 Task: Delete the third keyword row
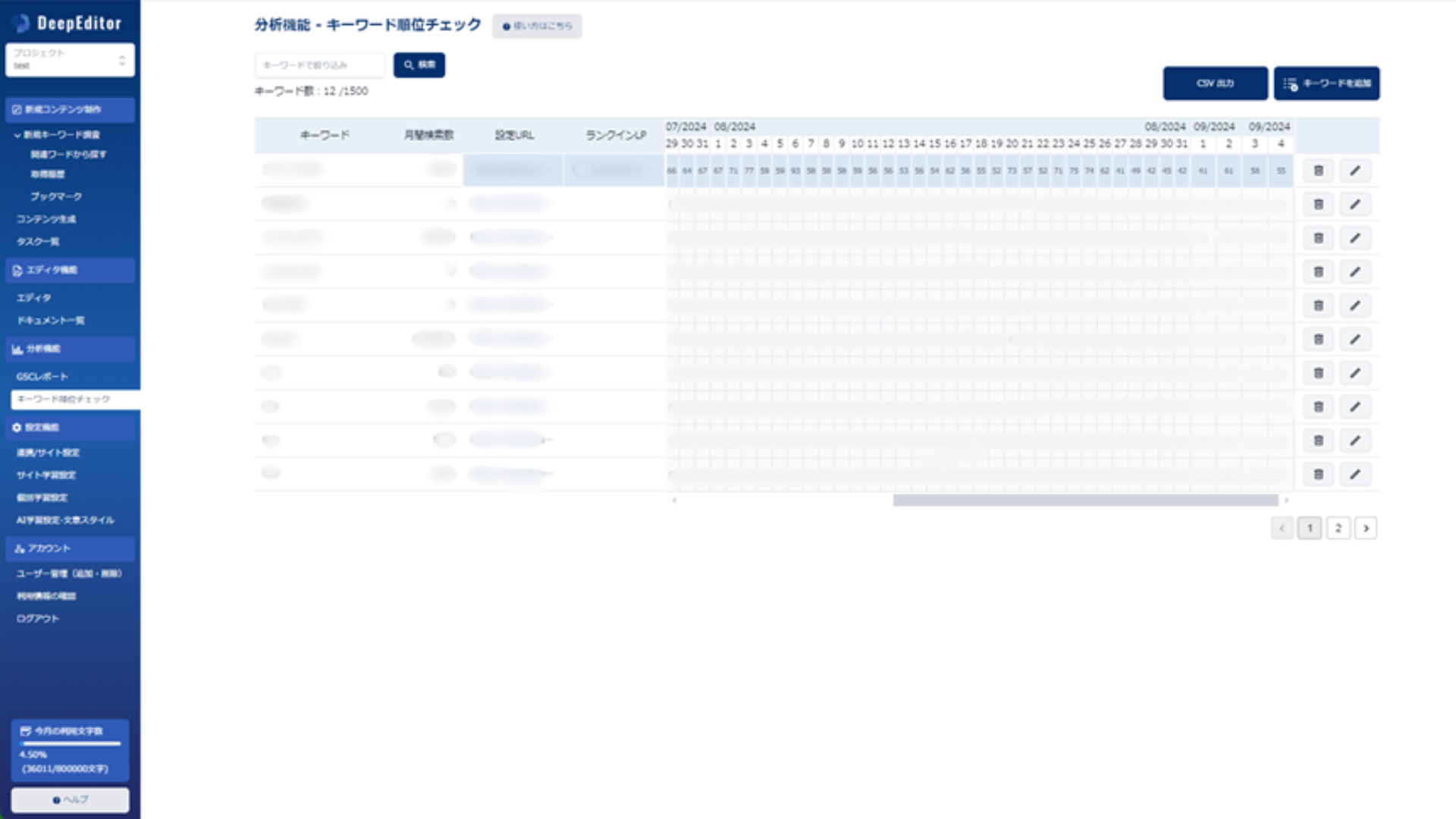coord(1319,238)
